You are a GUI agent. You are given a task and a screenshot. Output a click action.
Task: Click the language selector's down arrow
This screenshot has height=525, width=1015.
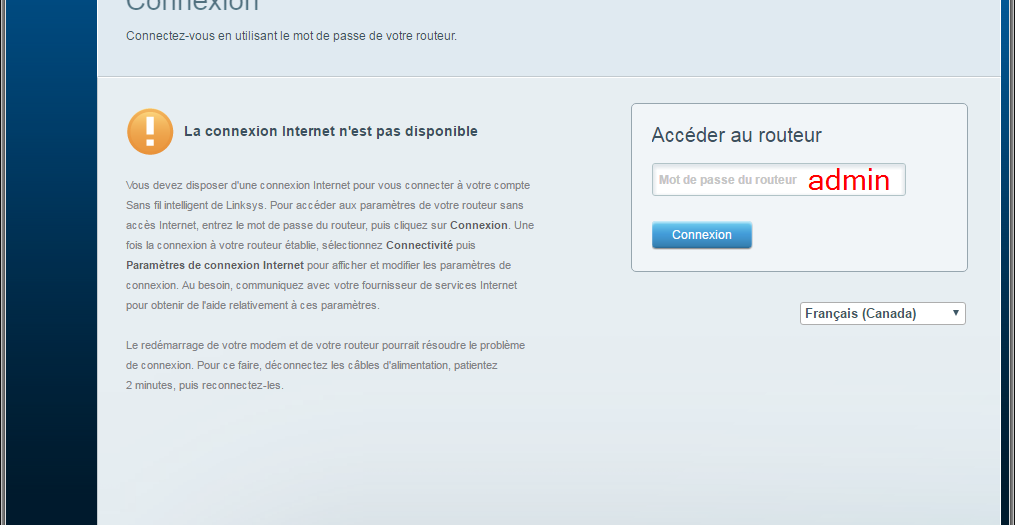(x=956, y=314)
